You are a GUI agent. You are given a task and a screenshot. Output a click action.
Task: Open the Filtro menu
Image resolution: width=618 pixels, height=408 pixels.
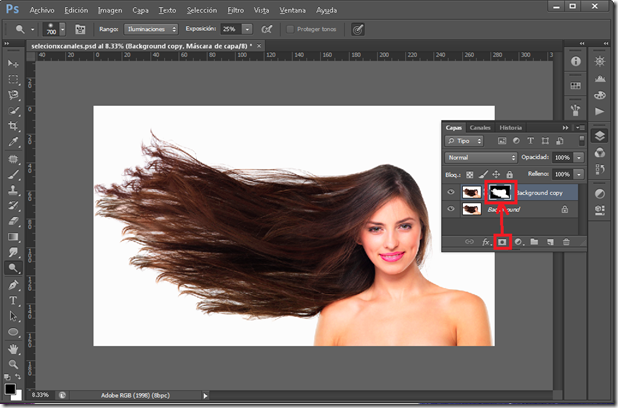click(236, 9)
